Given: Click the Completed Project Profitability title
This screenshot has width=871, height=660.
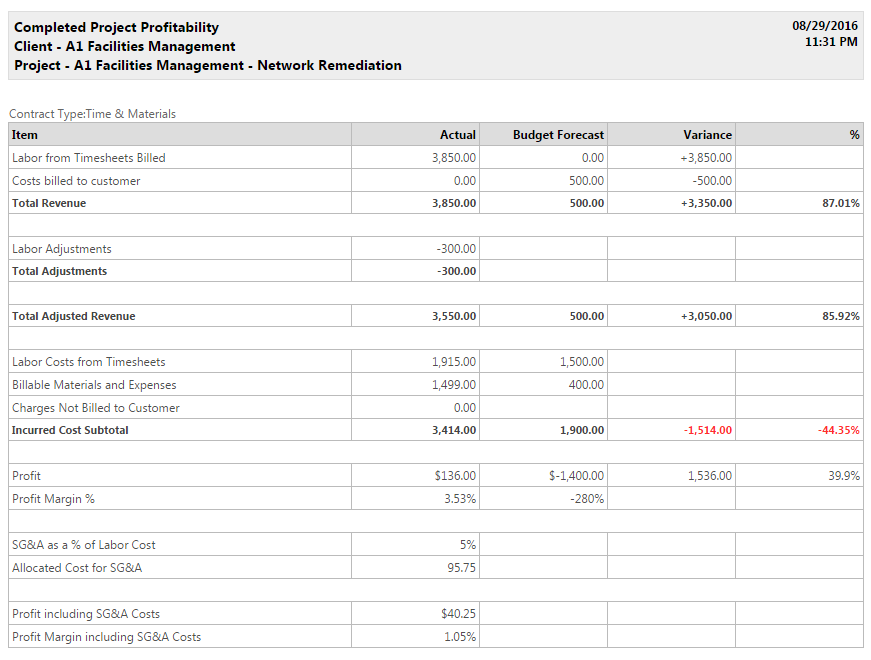Looking at the screenshot, I should coord(117,28).
